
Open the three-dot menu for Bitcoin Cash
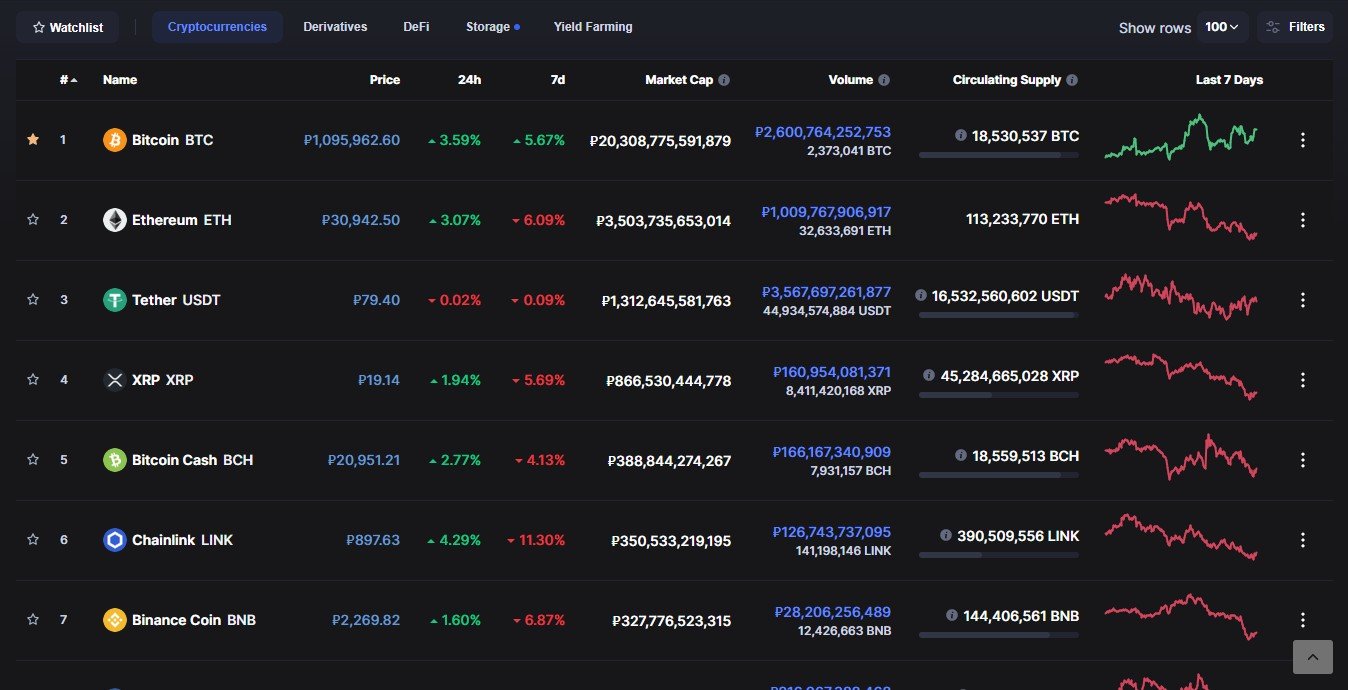coord(1303,460)
